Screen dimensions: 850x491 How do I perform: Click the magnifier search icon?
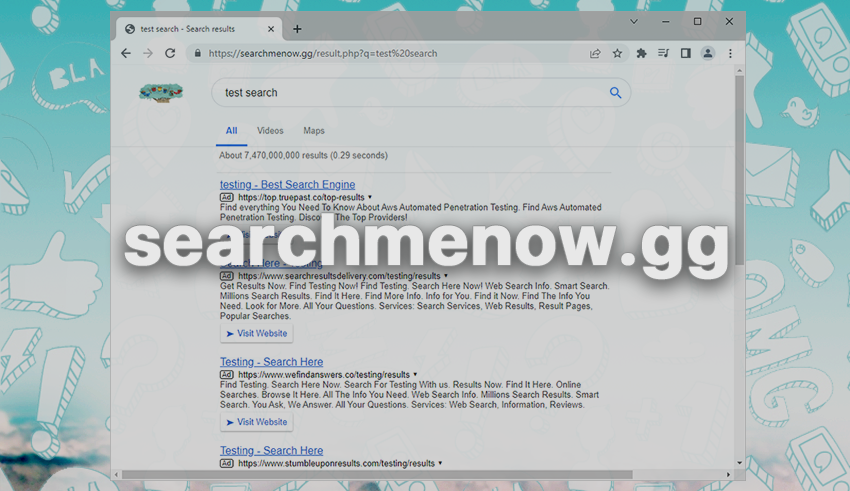[x=615, y=93]
